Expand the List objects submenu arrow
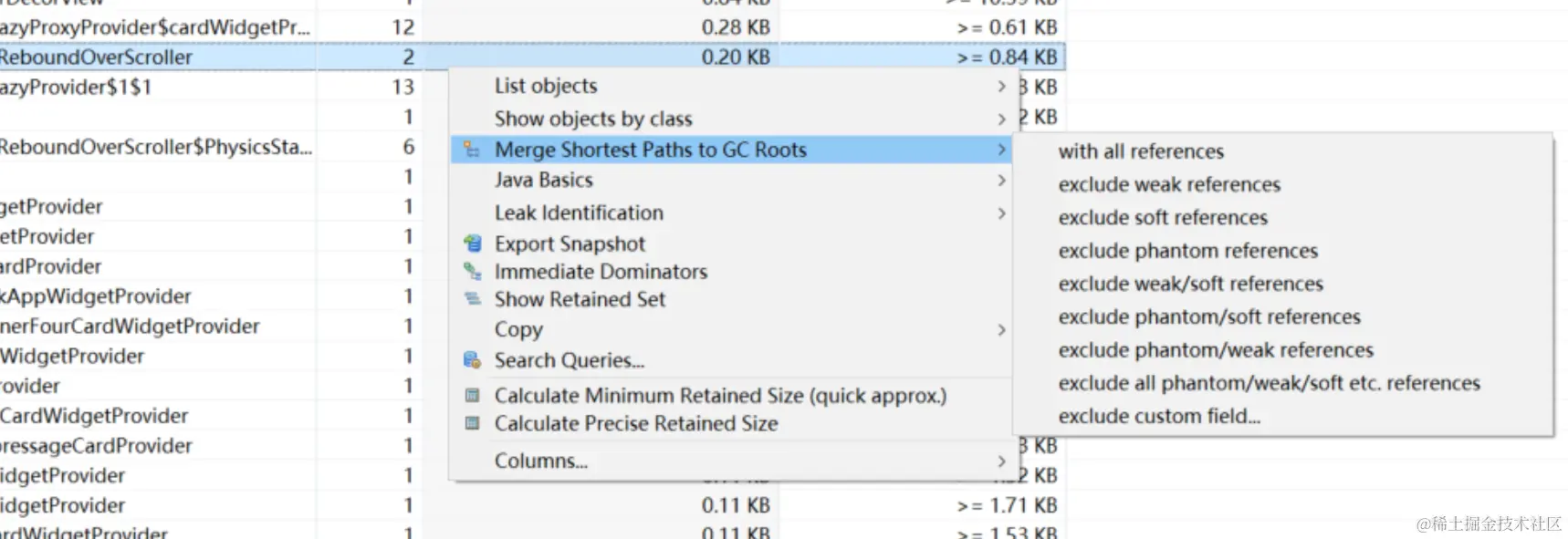Screen dimensions: 1568x539 tap(1001, 86)
